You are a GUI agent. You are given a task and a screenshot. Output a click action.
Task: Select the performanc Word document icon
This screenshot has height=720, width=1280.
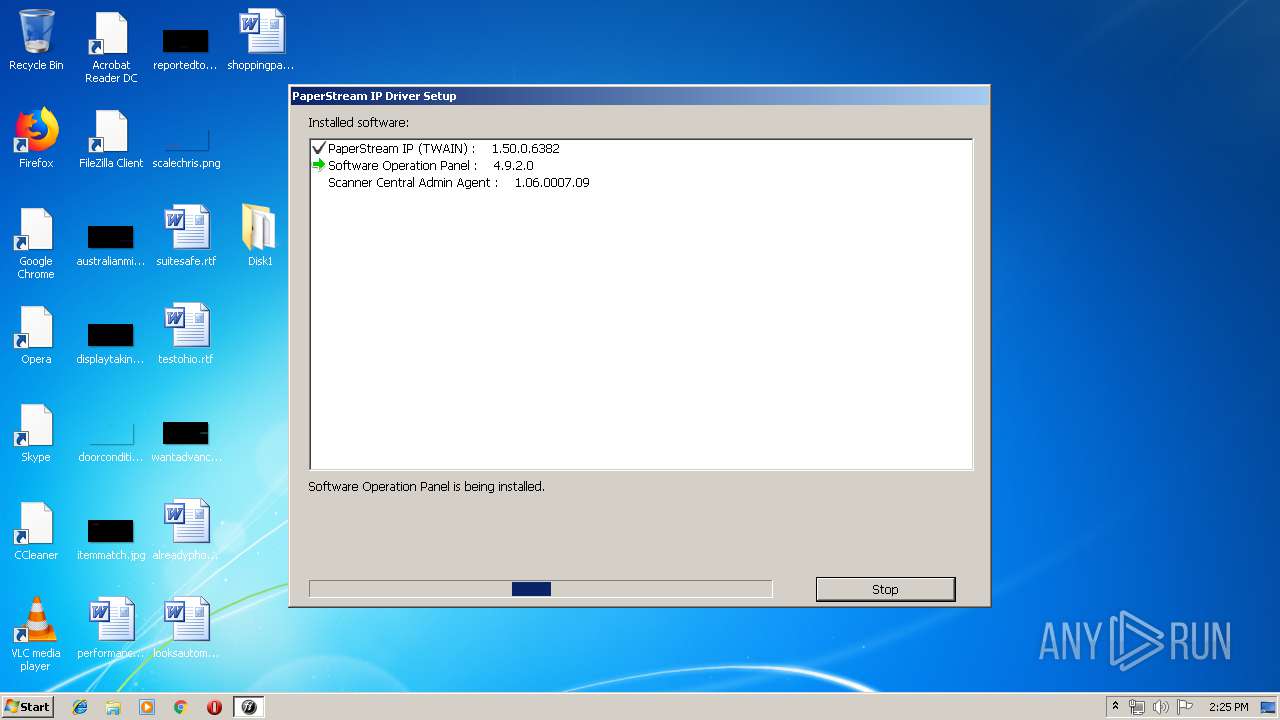coord(111,628)
